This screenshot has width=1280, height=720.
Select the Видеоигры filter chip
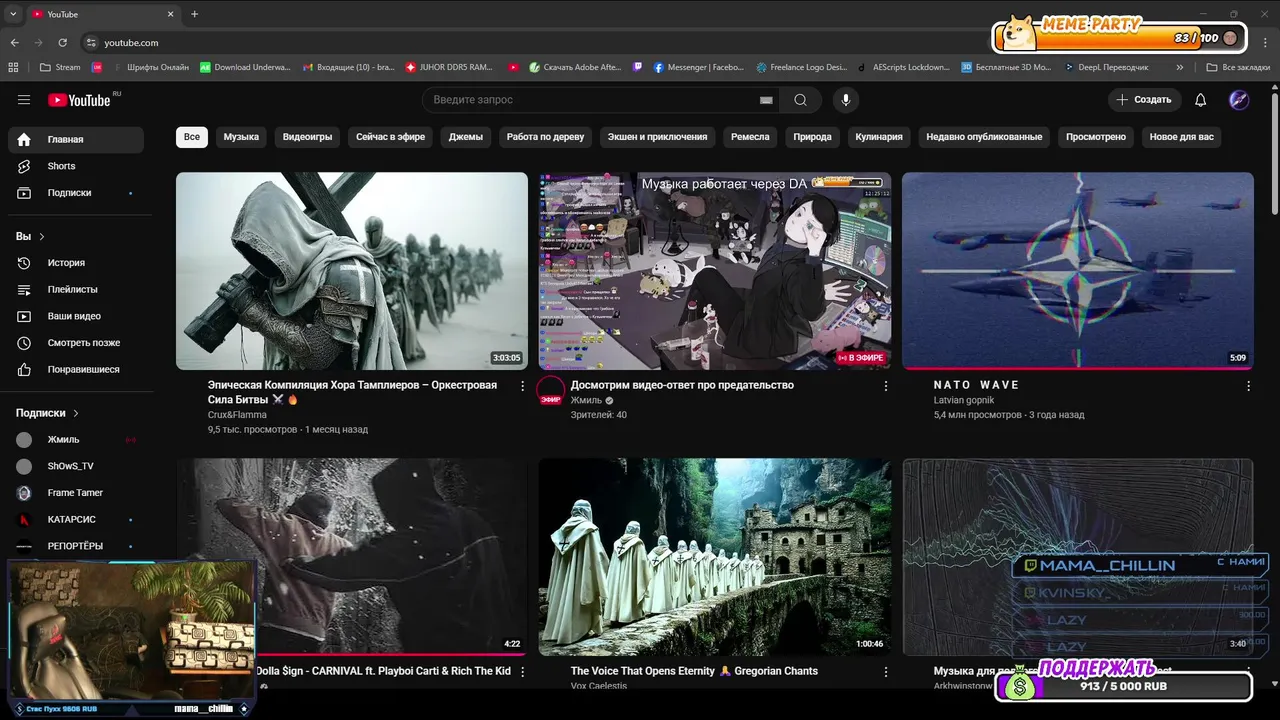[x=307, y=137]
